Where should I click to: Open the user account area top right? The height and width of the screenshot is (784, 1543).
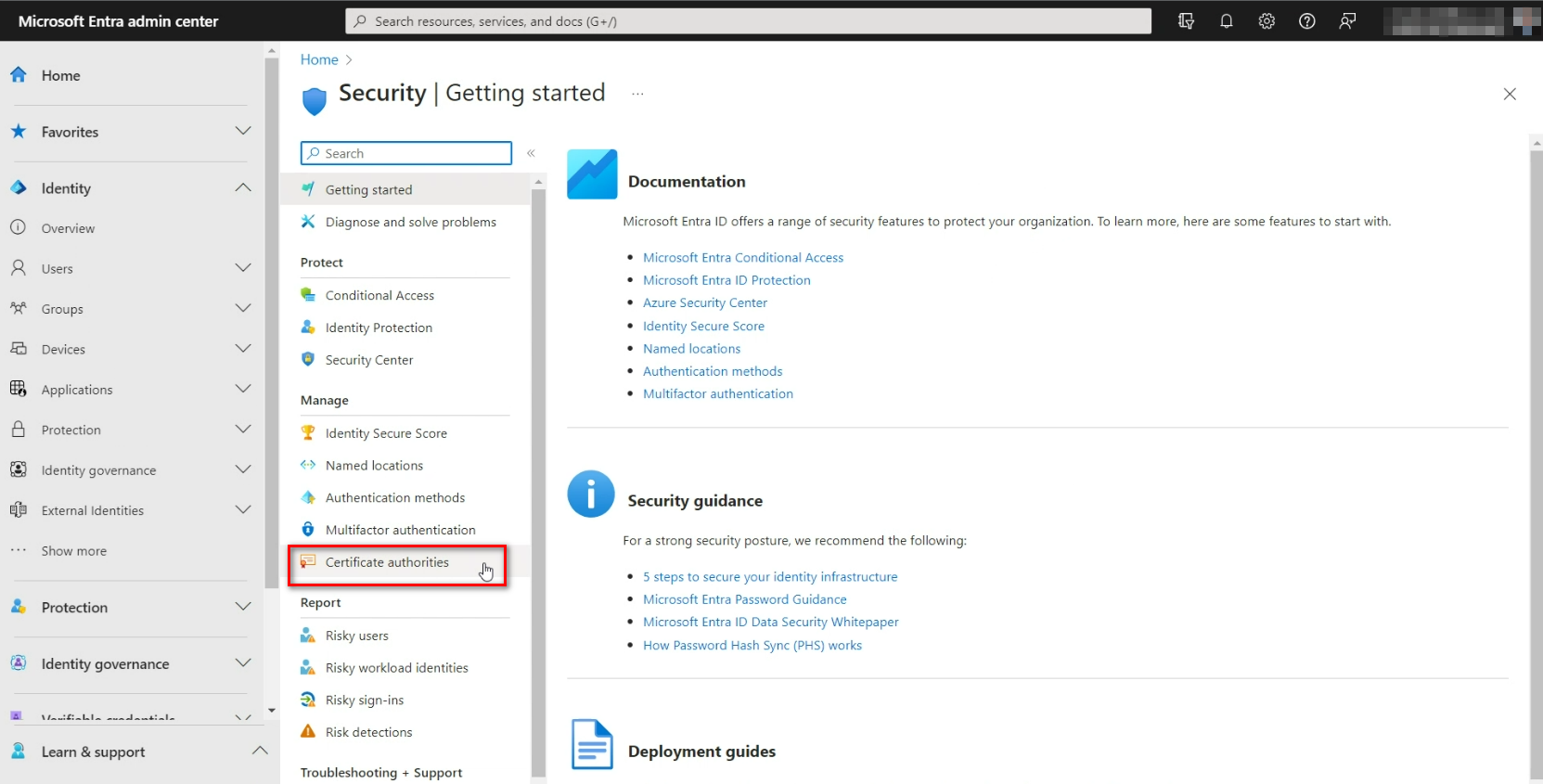pyautogui.click(x=1461, y=20)
